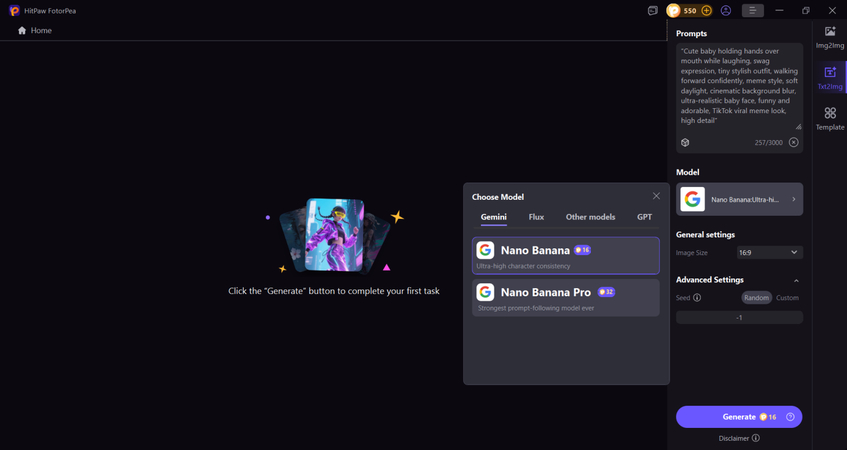
Task: Switch to Img2Img mode
Action: pos(830,37)
